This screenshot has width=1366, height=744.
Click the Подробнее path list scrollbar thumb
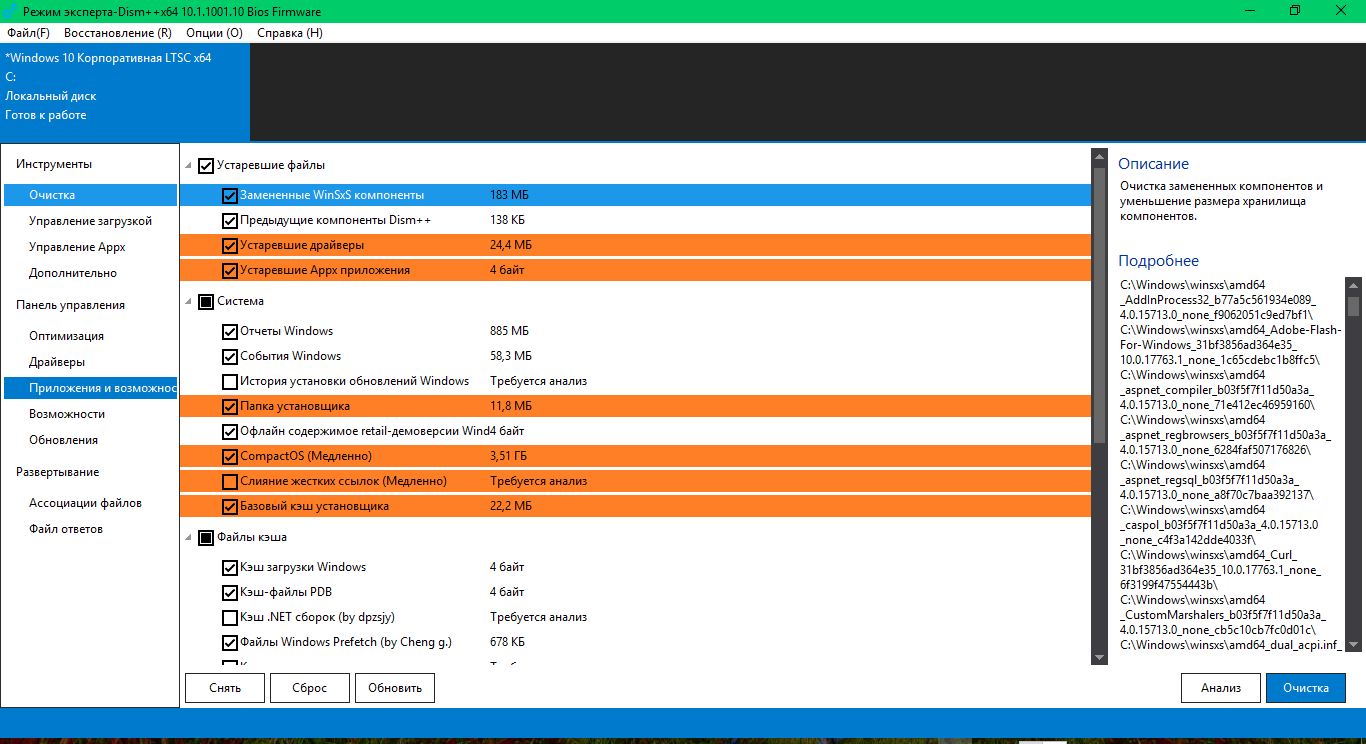point(1354,306)
